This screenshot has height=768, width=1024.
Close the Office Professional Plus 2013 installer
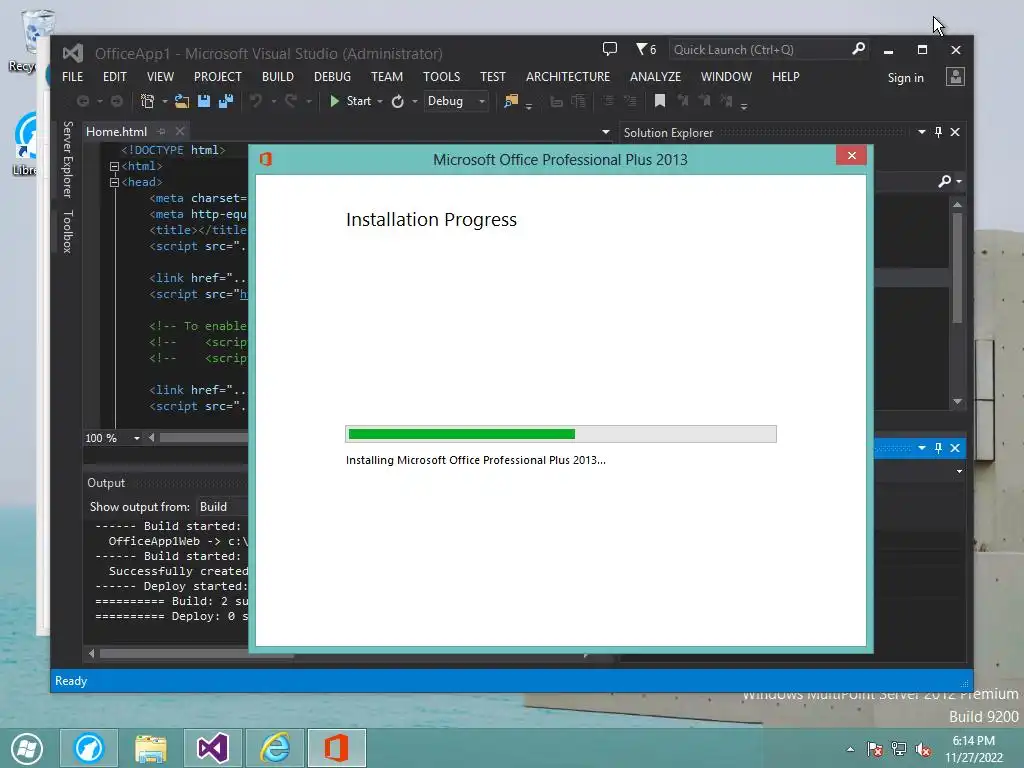[851, 155]
